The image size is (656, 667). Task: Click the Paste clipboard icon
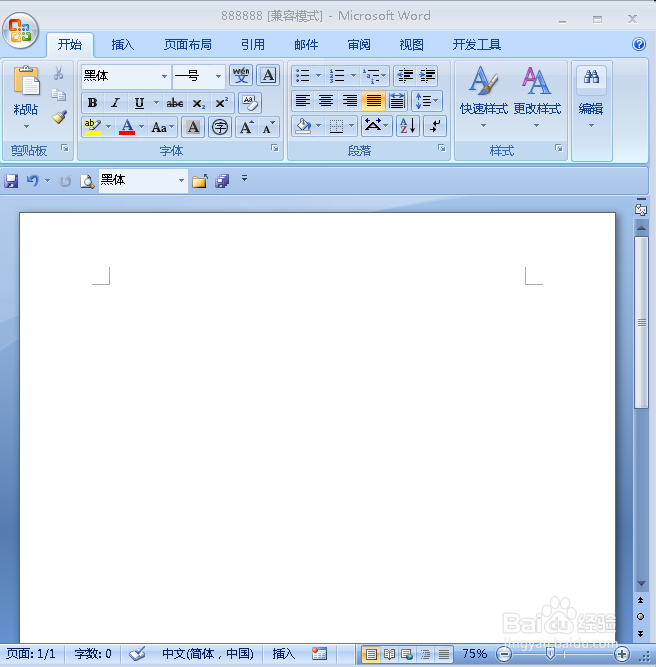[26, 80]
